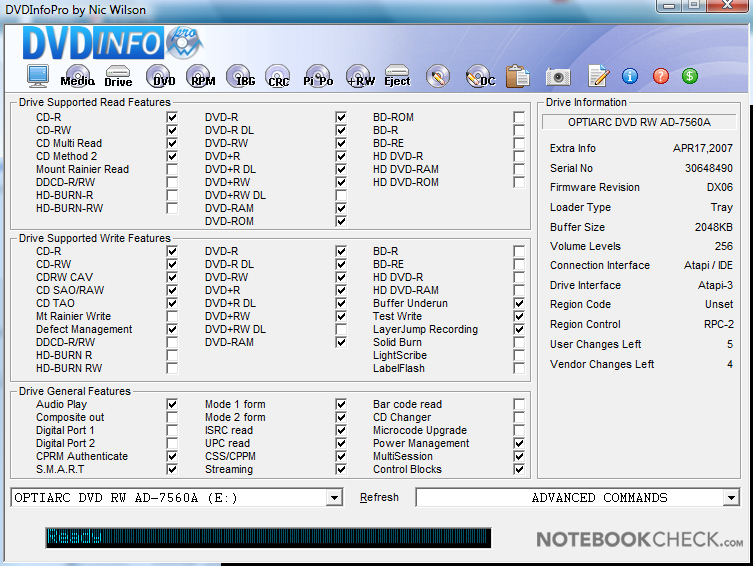
Task: Click the Ready progress bar
Action: 268,538
